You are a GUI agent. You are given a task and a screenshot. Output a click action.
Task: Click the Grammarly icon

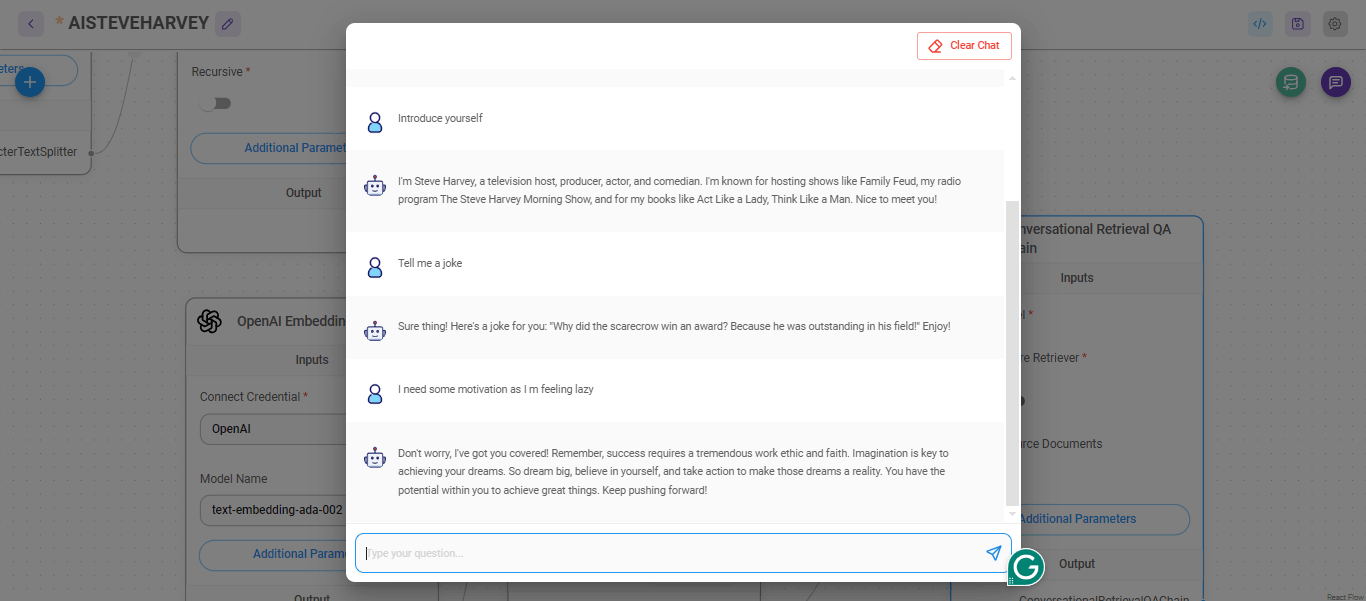1026,567
